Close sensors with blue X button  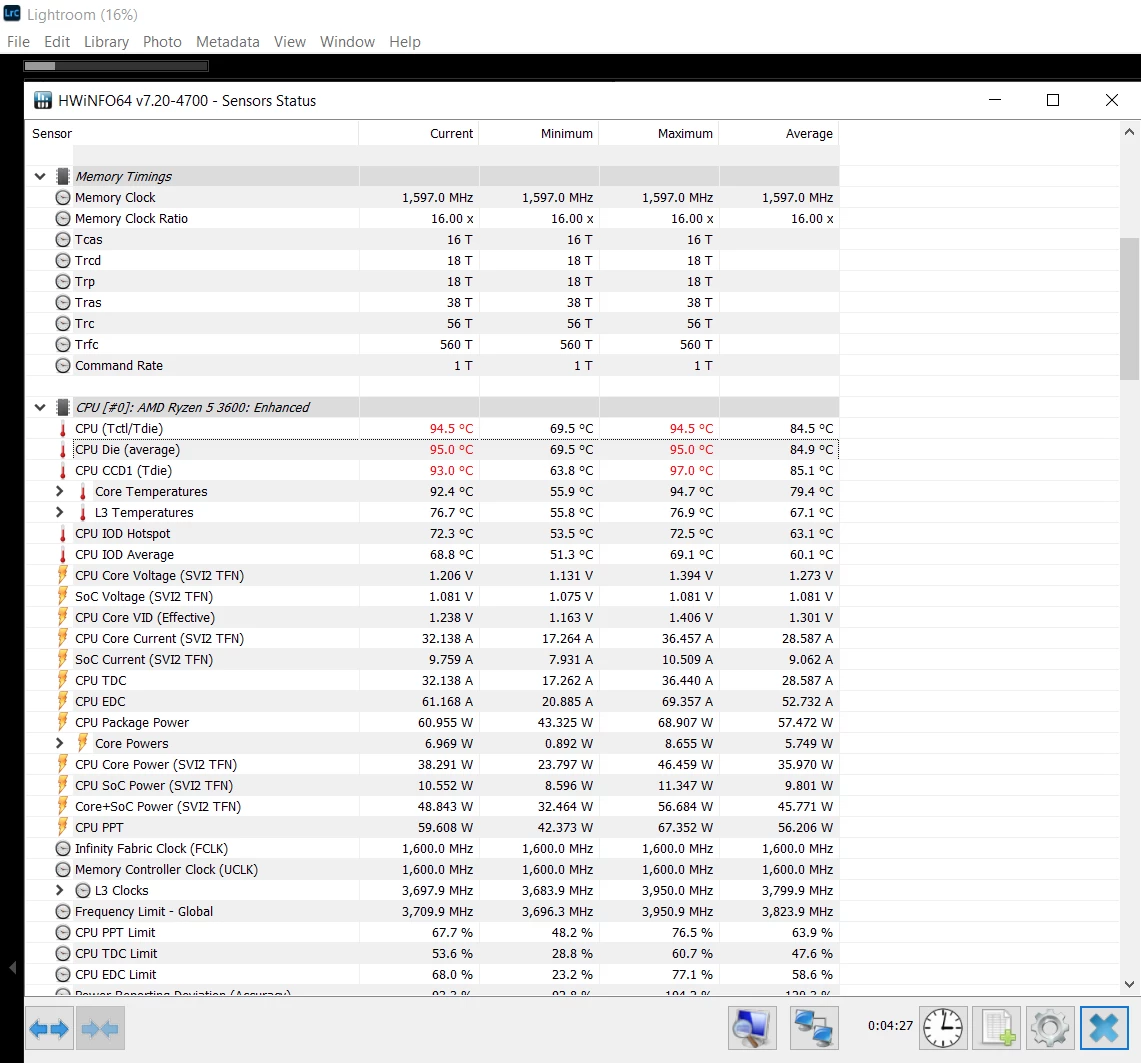point(1104,1028)
